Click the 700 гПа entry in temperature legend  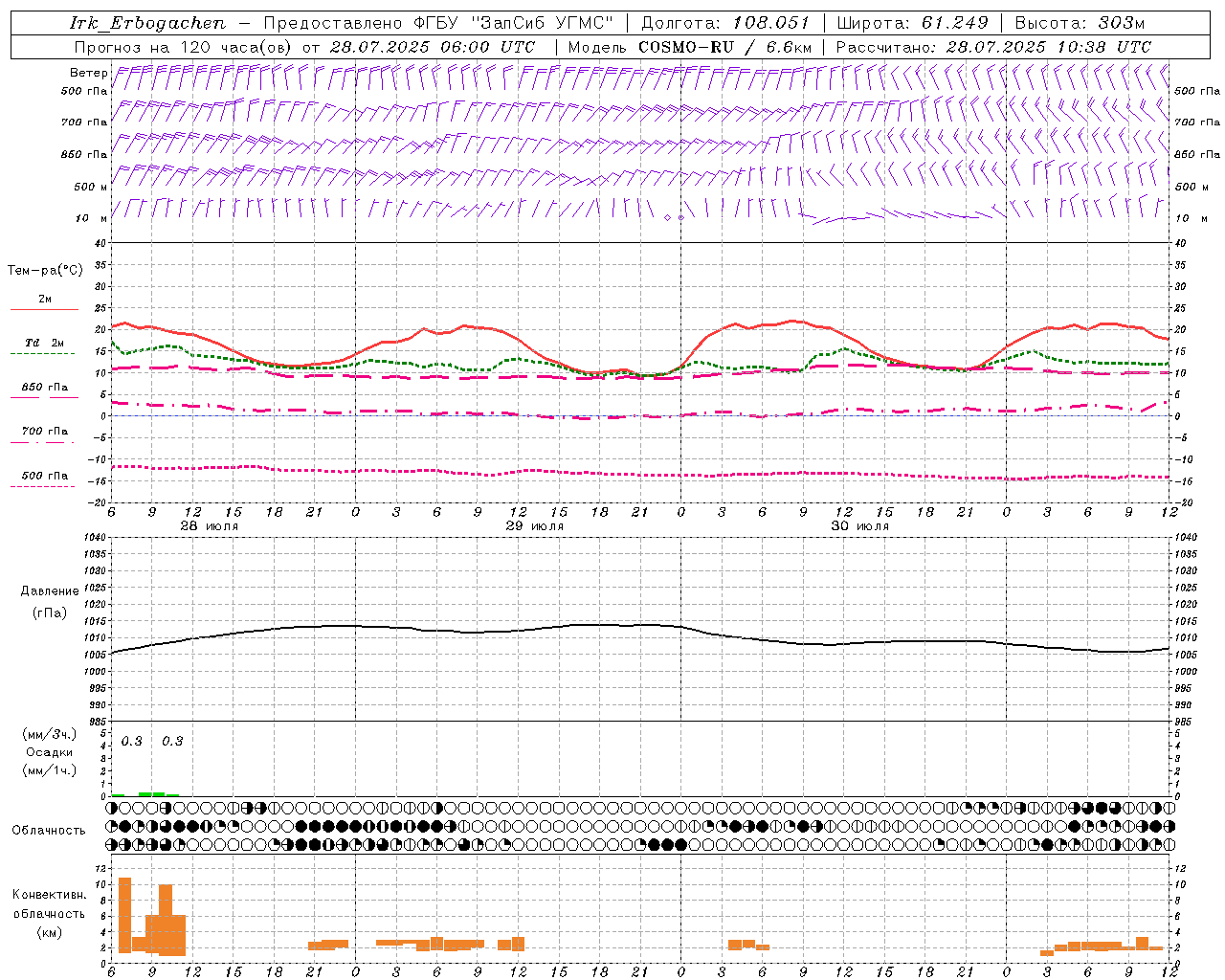(x=45, y=432)
